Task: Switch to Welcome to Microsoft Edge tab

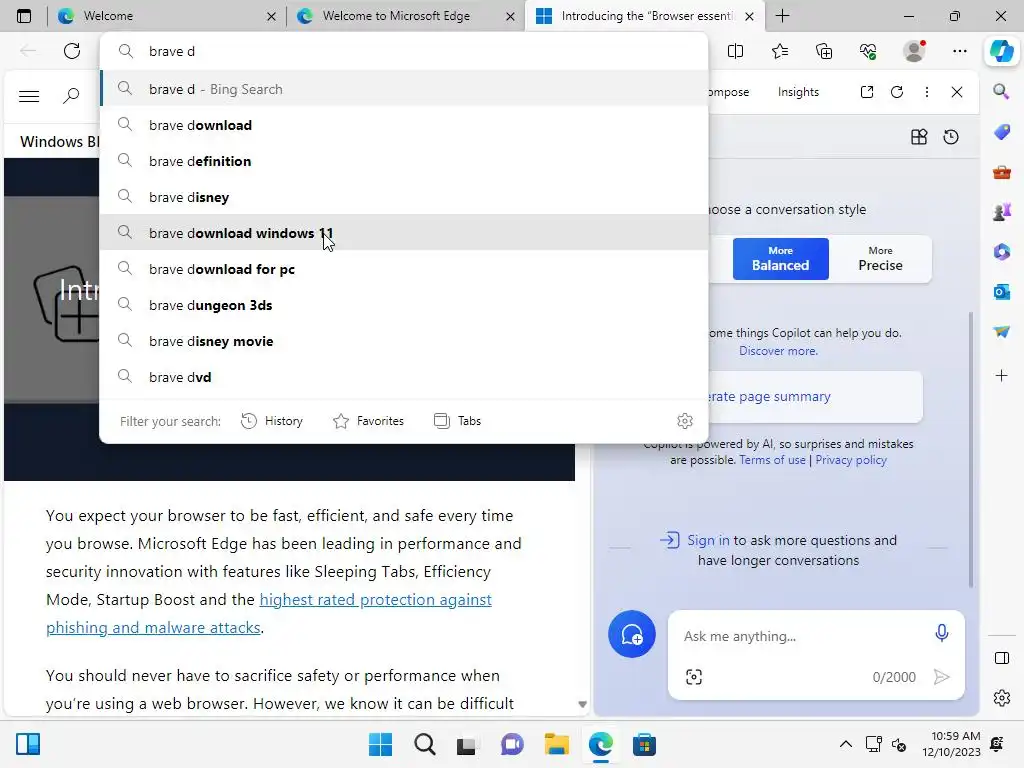Action: (405, 16)
